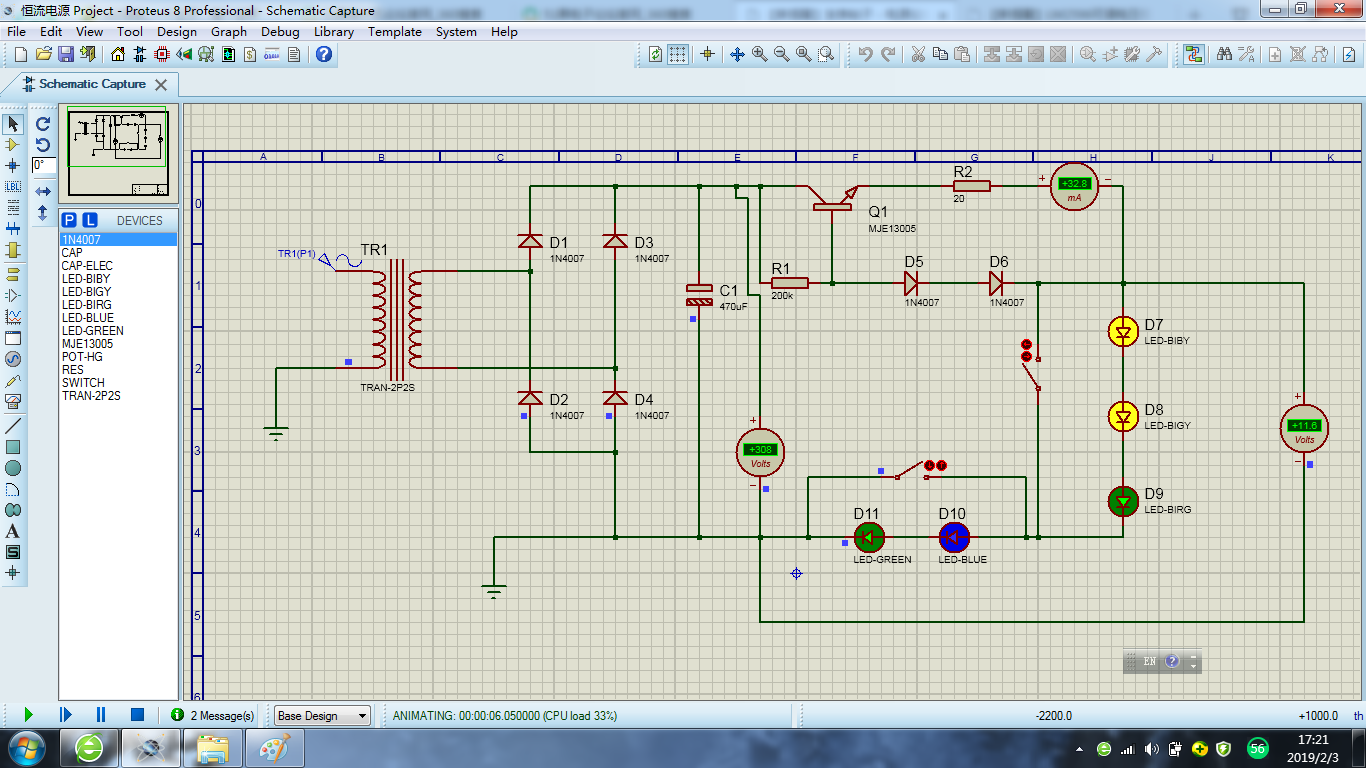
Task: Rotate anti-clockwise arrow button
Action: click(43, 145)
